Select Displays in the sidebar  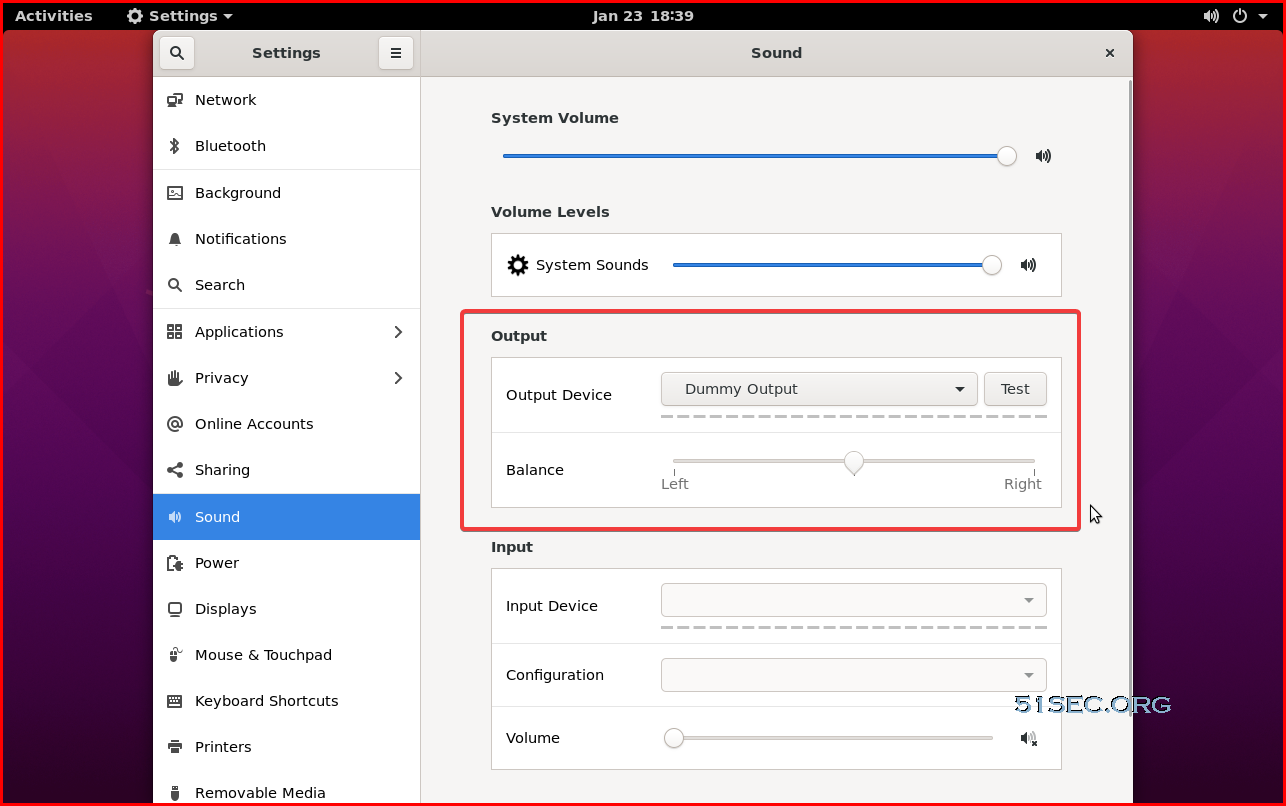[287, 609]
